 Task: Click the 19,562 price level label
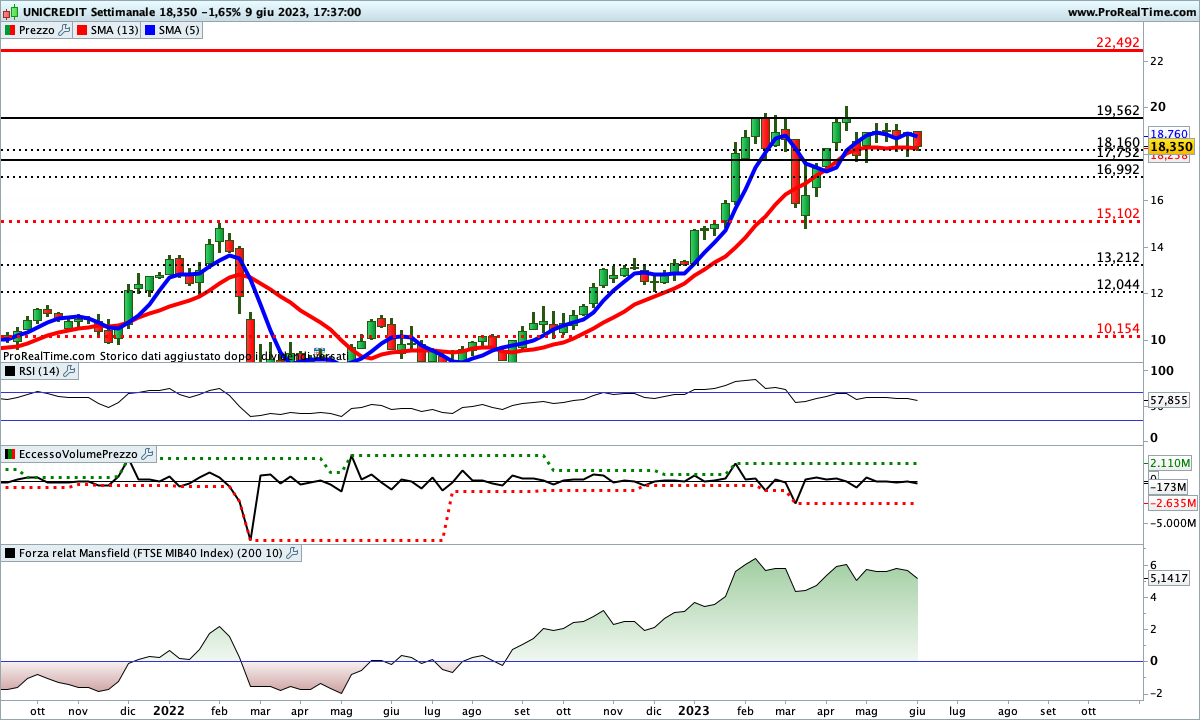coord(1118,111)
